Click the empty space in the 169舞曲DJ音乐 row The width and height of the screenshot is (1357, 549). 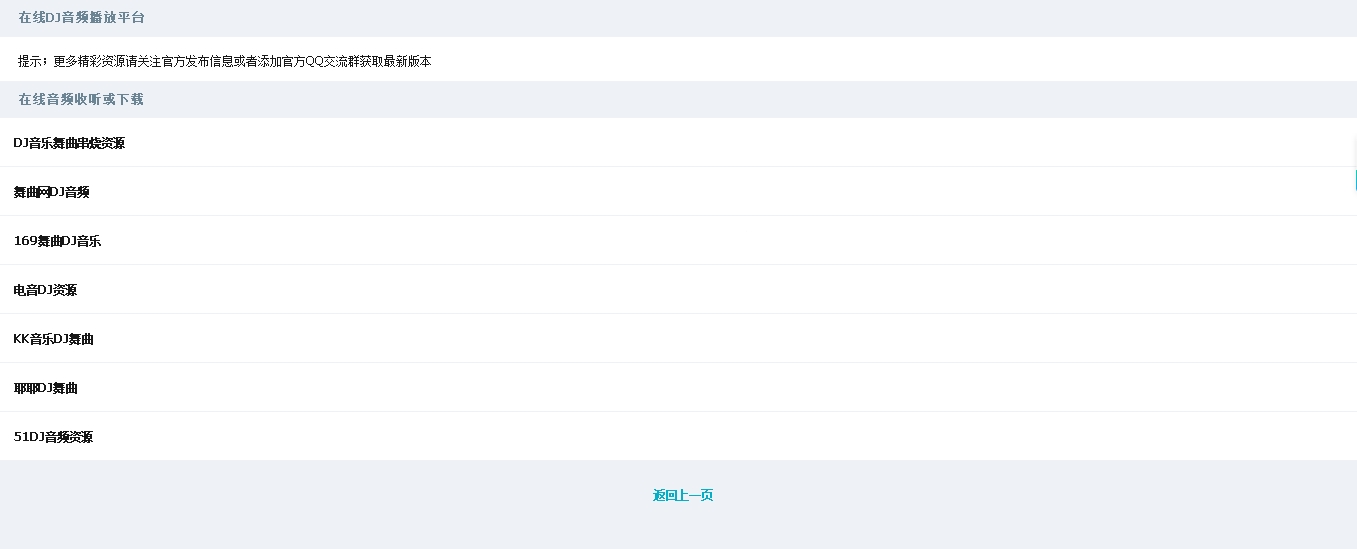tap(700, 241)
